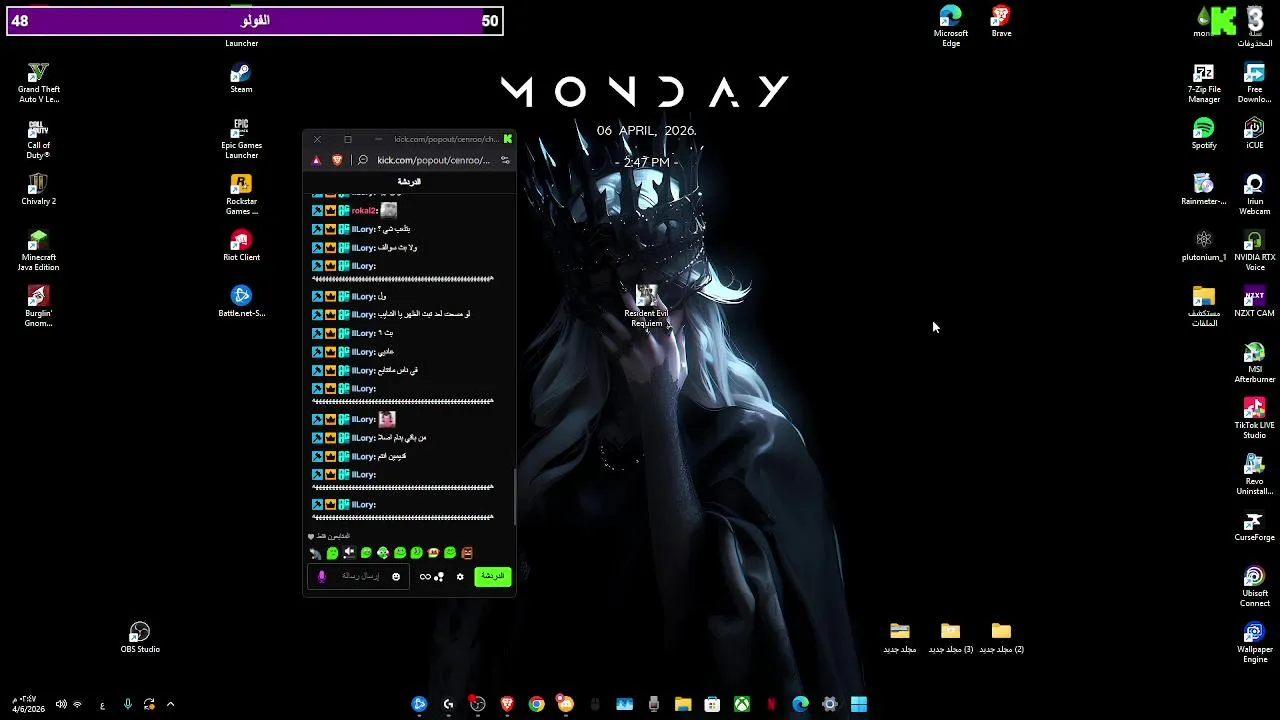1280x720 pixels.
Task: Open CurseForge desktop shortcut
Action: pyautogui.click(x=1254, y=525)
